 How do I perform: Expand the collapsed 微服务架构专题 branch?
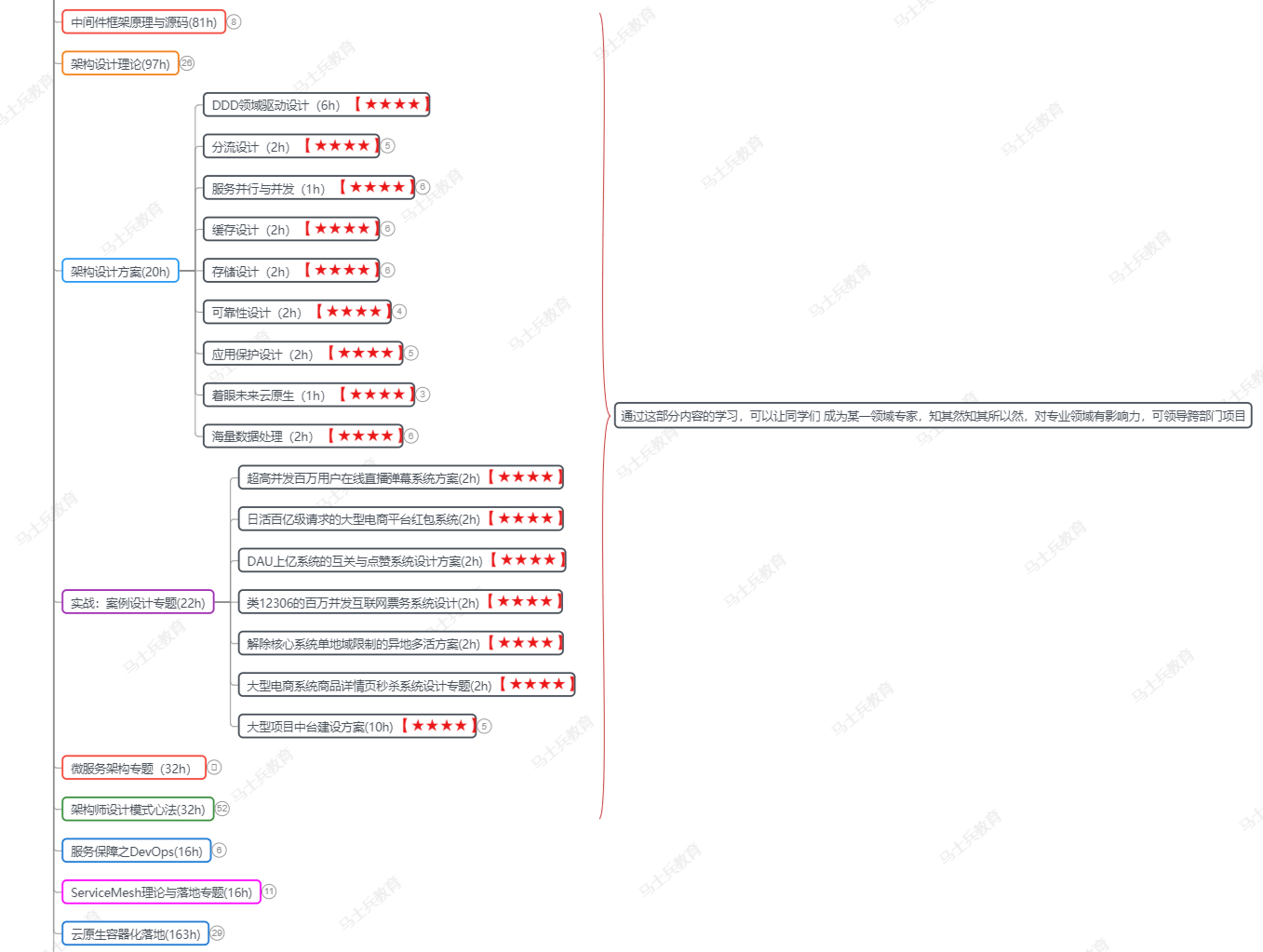[x=214, y=767]
